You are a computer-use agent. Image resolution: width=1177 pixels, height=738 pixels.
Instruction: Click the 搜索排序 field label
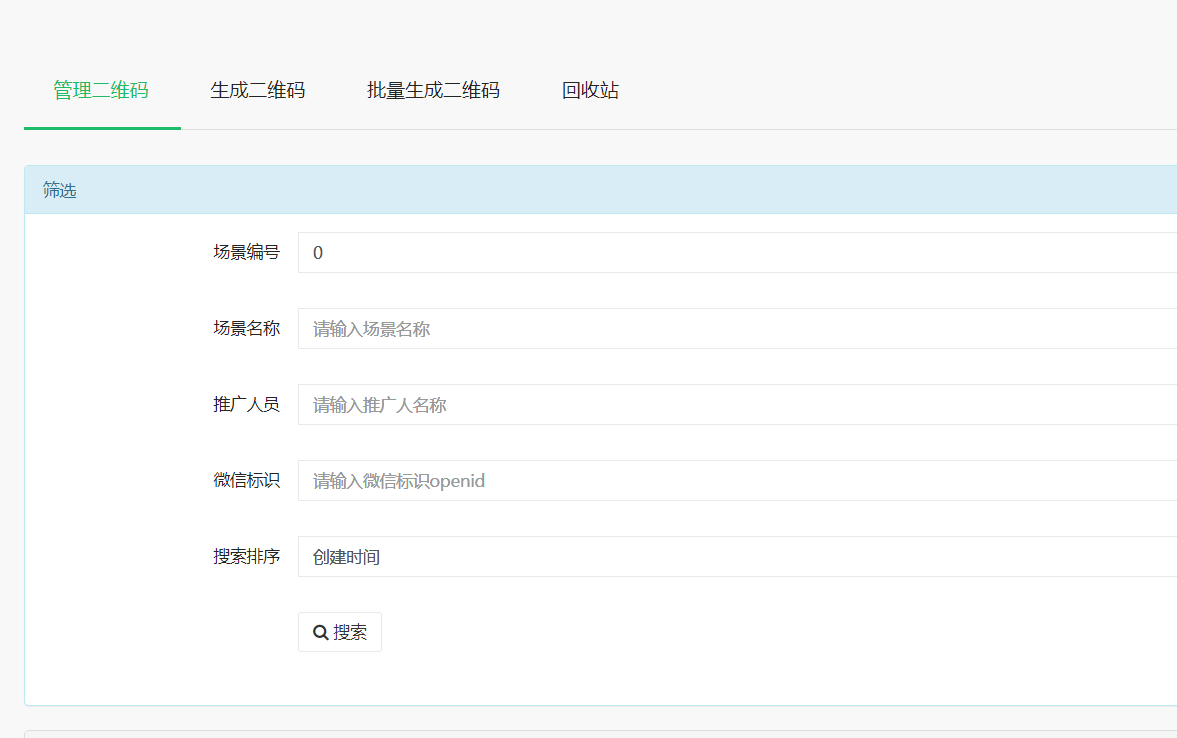(246, 557)
